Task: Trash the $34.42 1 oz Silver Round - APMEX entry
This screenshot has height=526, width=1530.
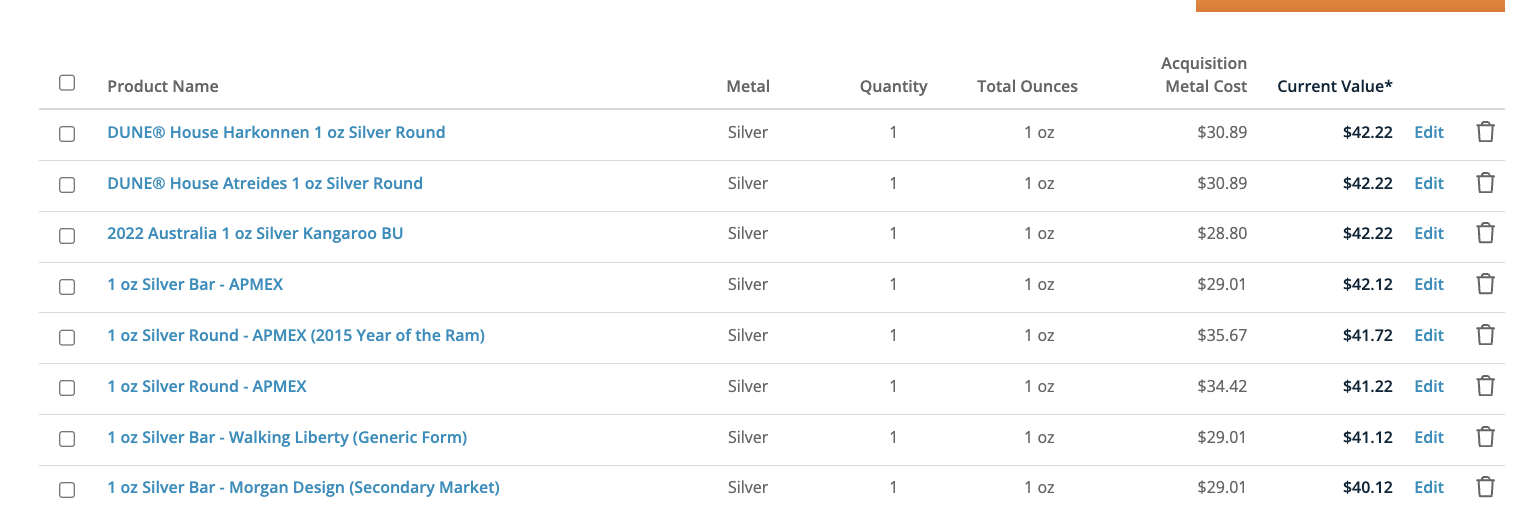Action: (1485, 386)
